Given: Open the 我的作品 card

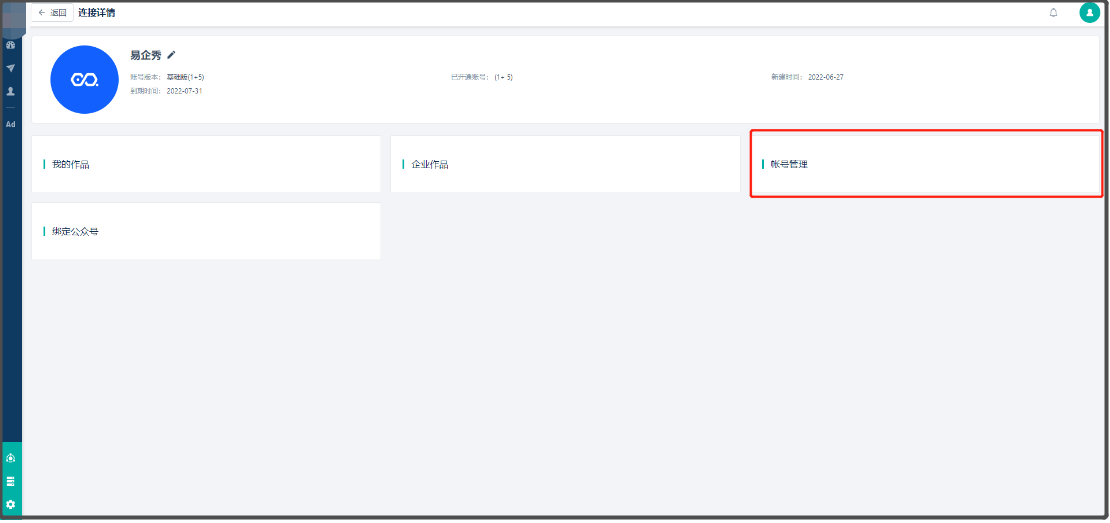Looking at the screenshot, I should [206, 164].
